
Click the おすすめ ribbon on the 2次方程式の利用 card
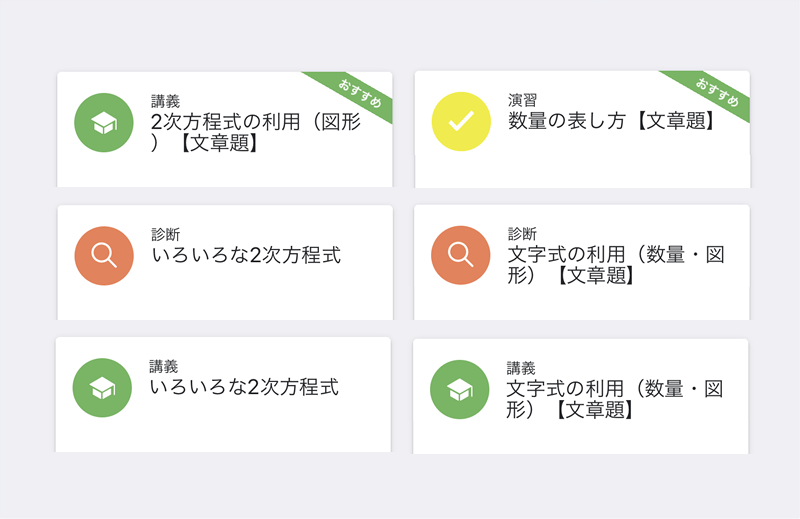(354, 93)
